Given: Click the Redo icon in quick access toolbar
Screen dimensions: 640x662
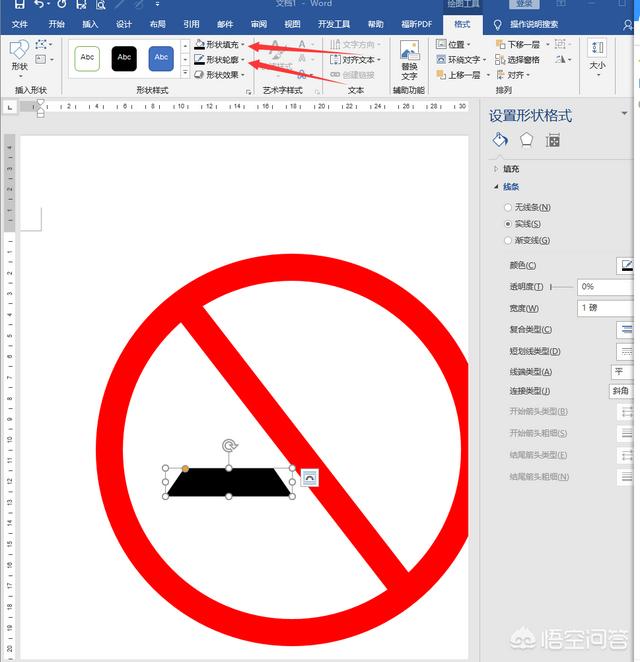Looking at the screenshot, I should [62, 4].
